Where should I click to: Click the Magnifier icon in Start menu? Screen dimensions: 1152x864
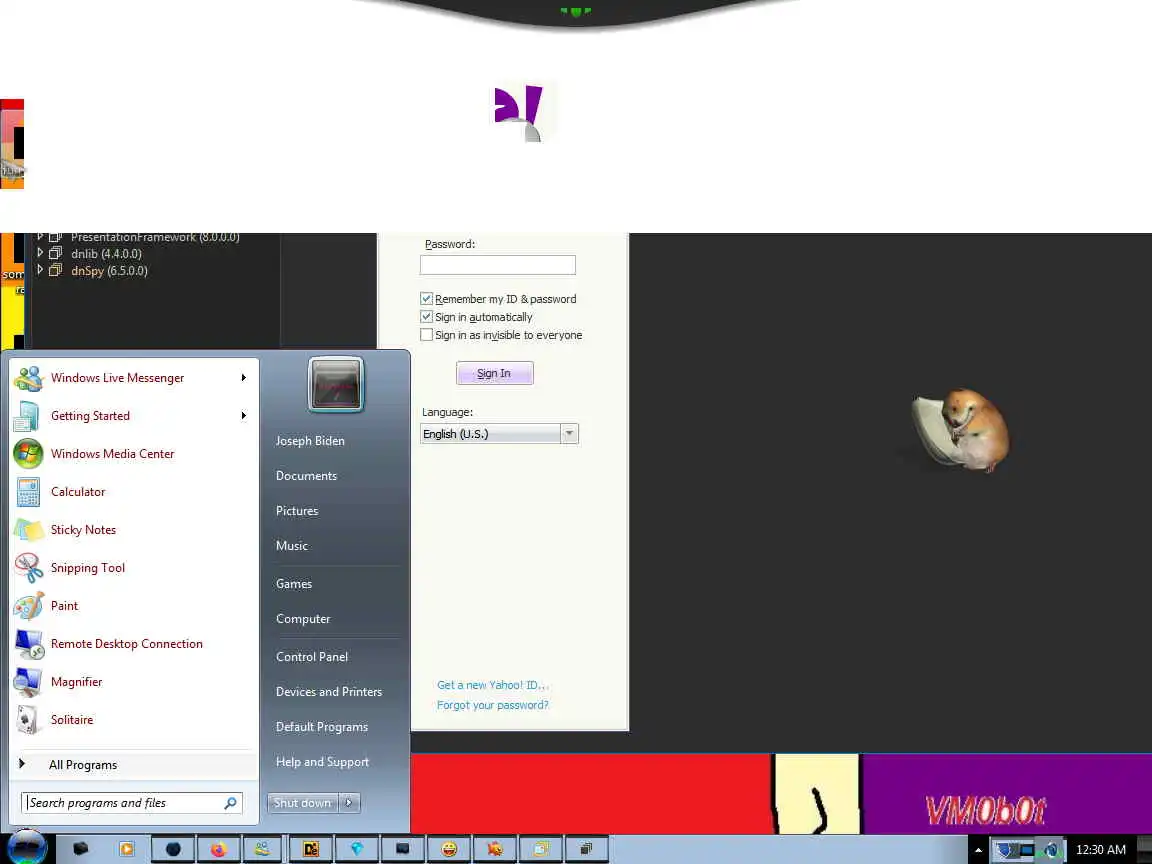click(28, 682)
